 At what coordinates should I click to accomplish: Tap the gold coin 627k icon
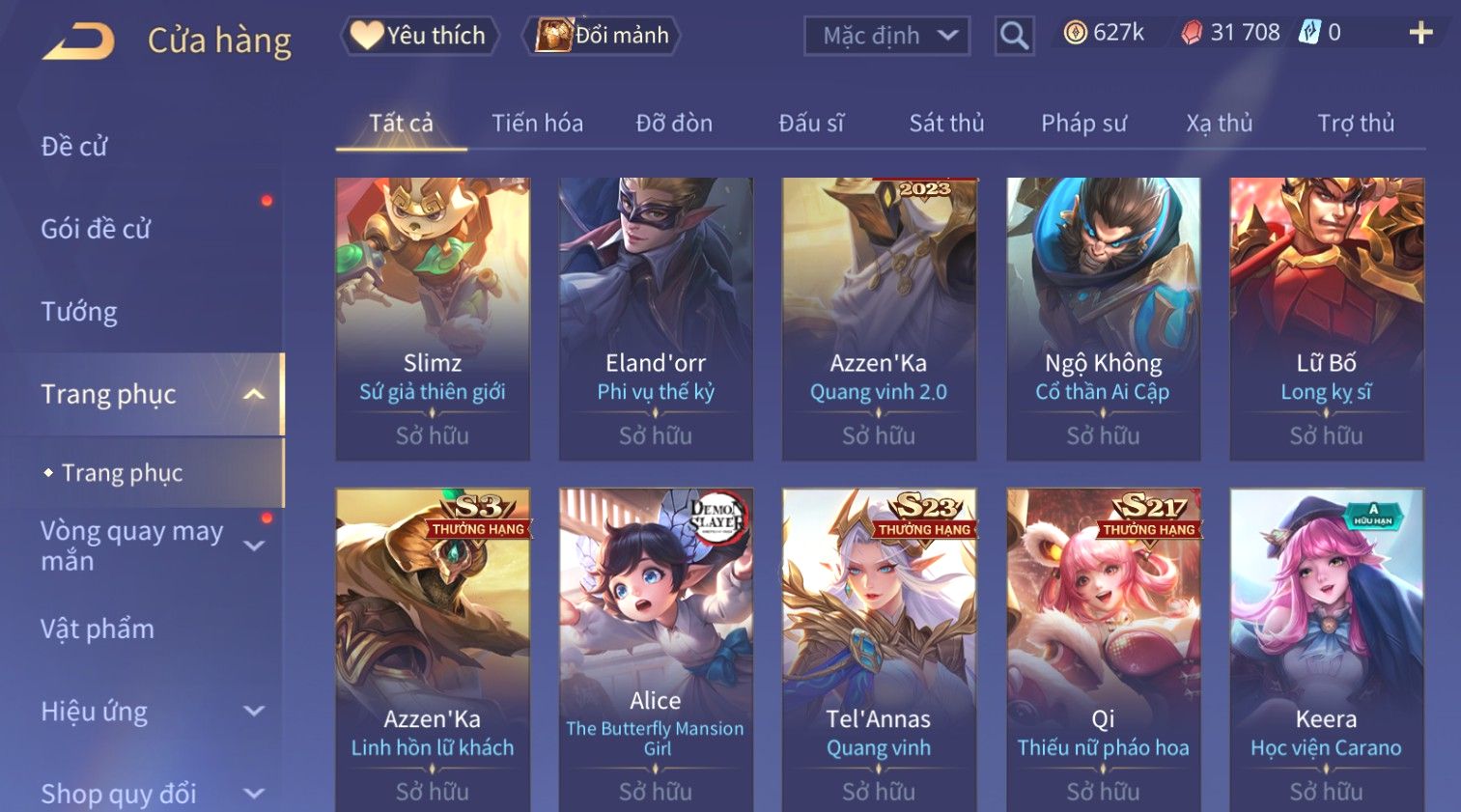coord(1075,33)
